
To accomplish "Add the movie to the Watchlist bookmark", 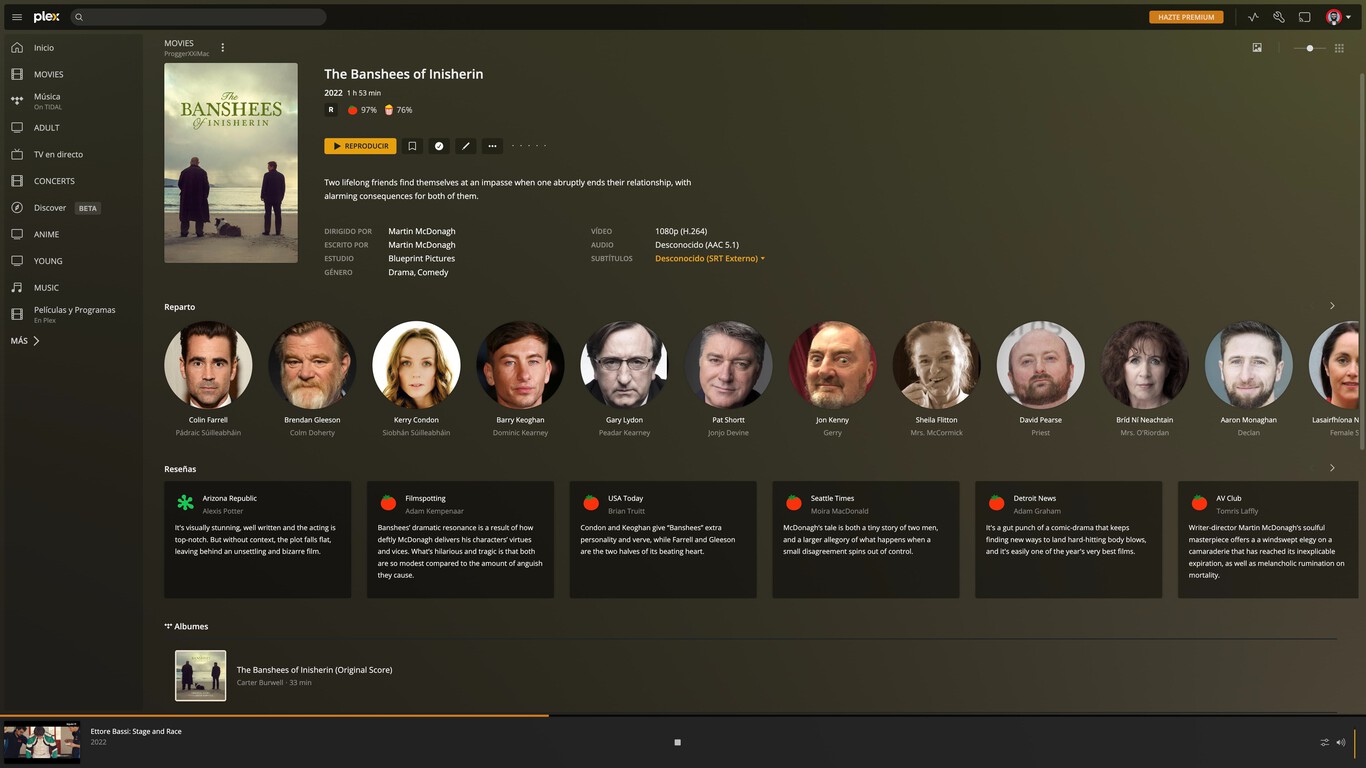I will pos(412,146).
